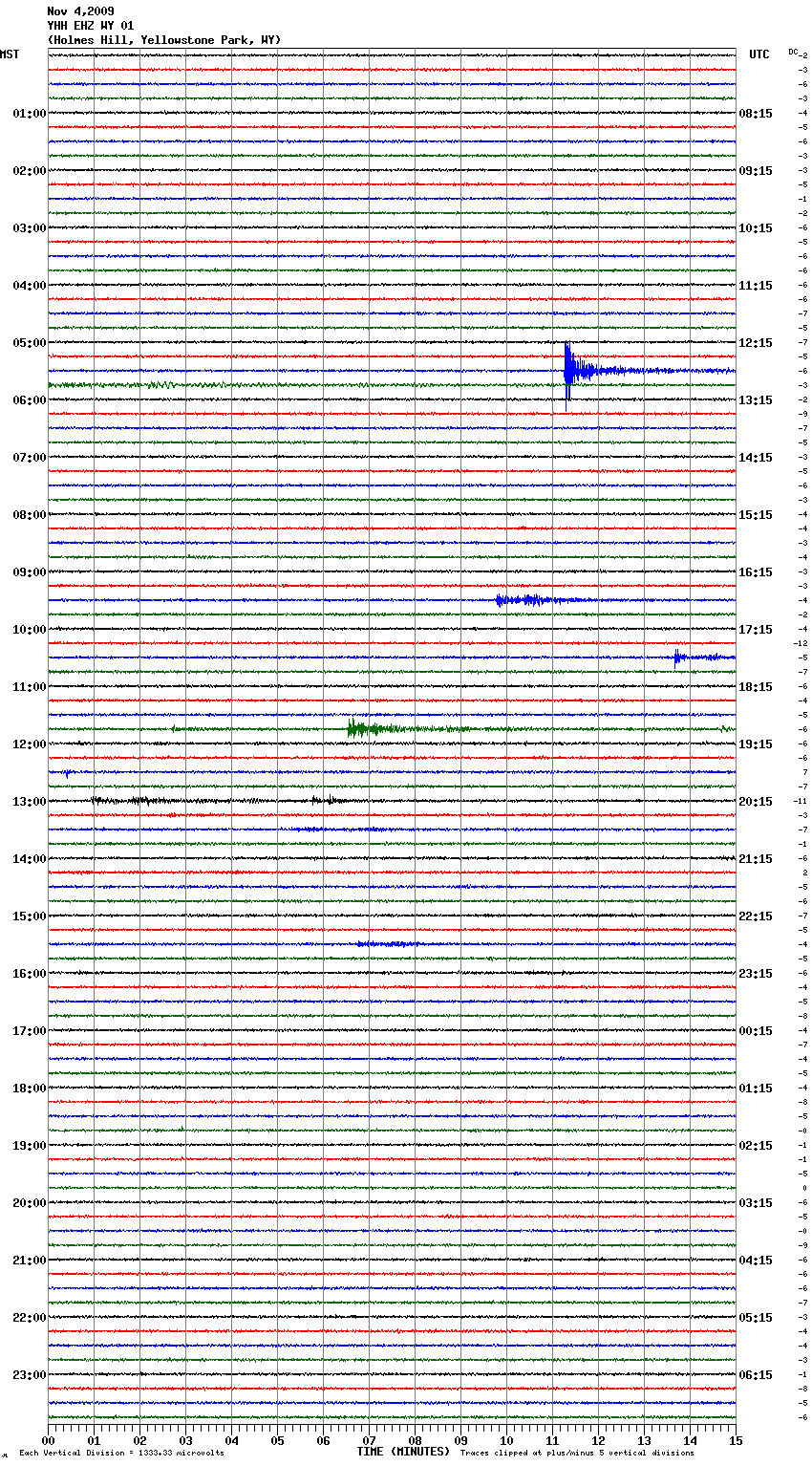Click minute tick label 13 on x-axis

tap(644, 1440)
